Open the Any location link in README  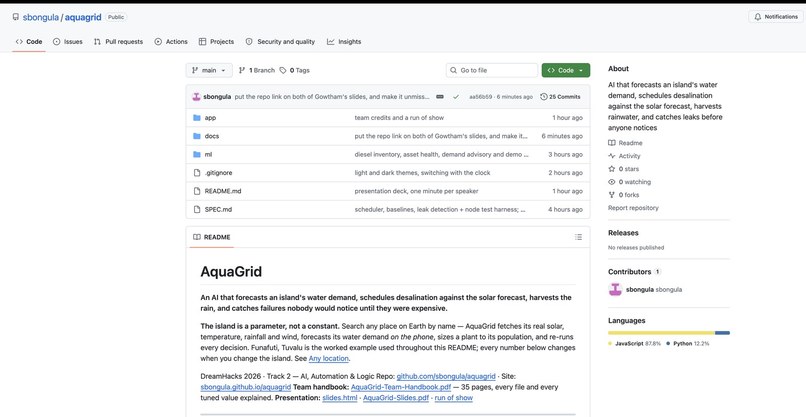point(328,358)
